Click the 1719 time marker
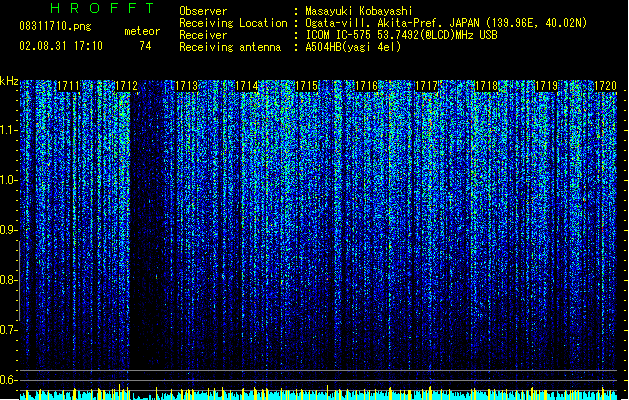 (x=546, y=86)
